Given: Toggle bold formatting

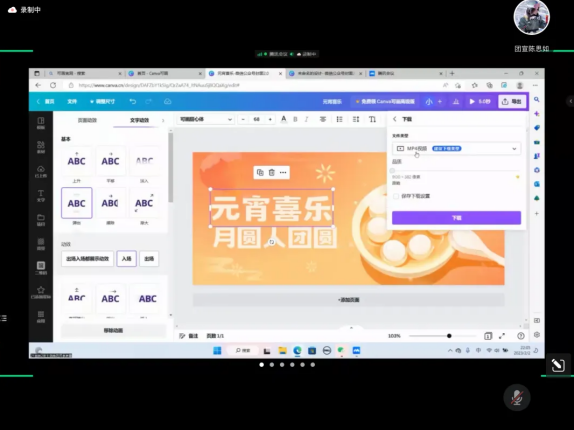Looking at the screenshot, I should pyautogui.click(x=295, y=119).
